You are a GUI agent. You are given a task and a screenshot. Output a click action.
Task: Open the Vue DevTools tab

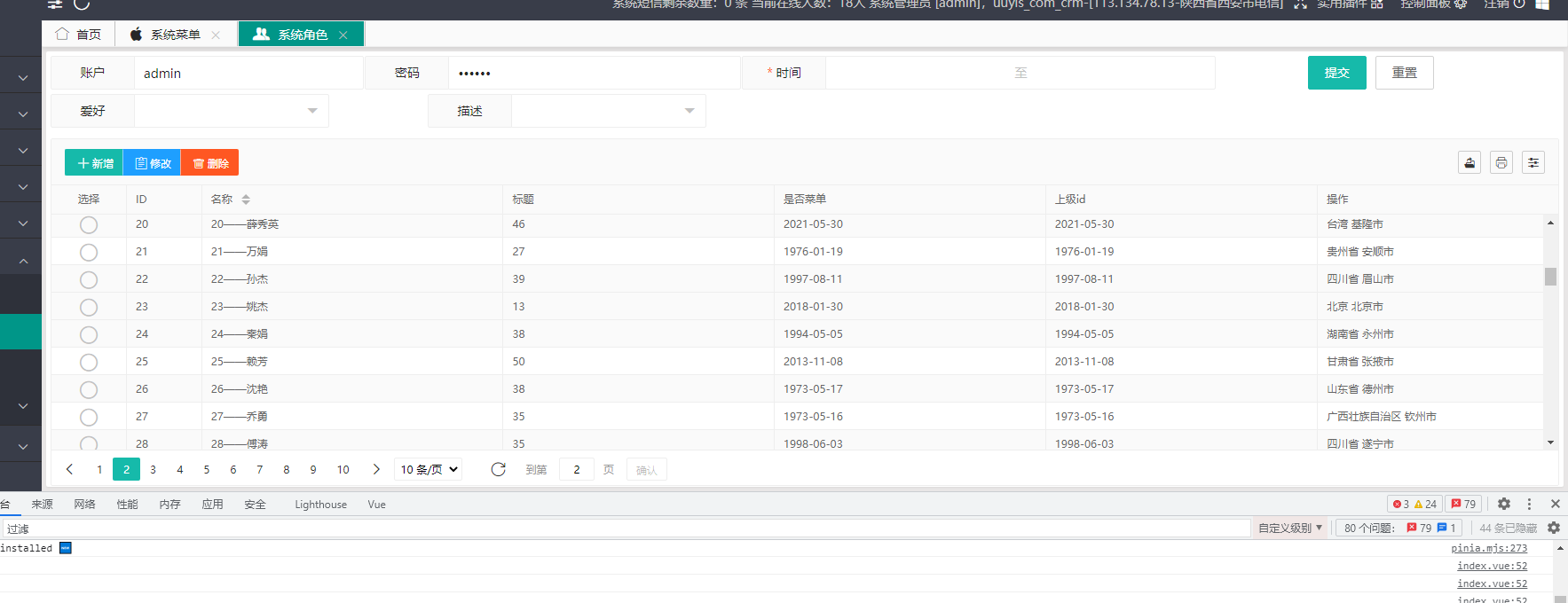point(377,504)
